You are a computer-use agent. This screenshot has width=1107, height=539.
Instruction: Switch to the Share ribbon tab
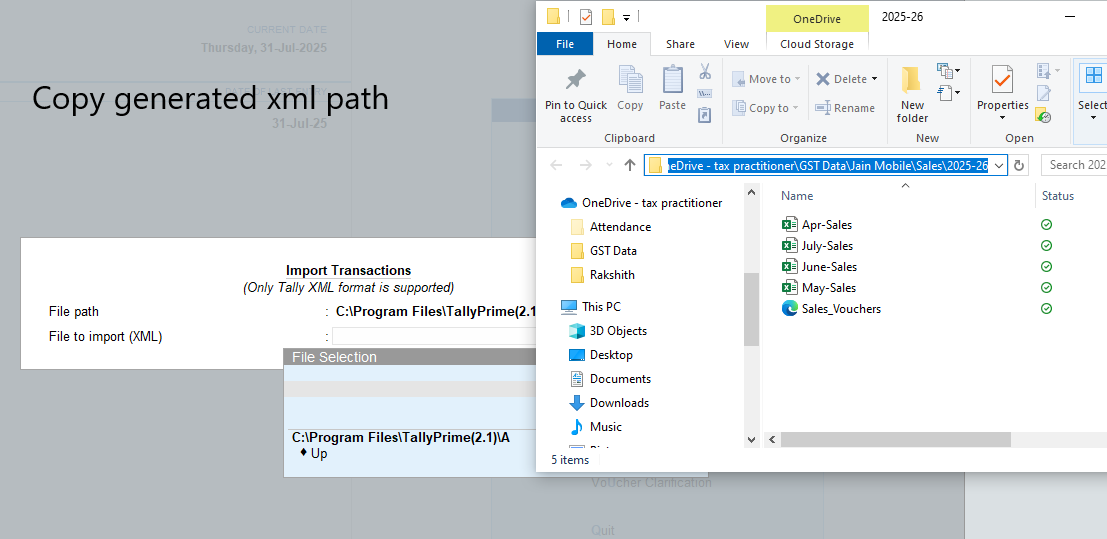coord(680,44)
